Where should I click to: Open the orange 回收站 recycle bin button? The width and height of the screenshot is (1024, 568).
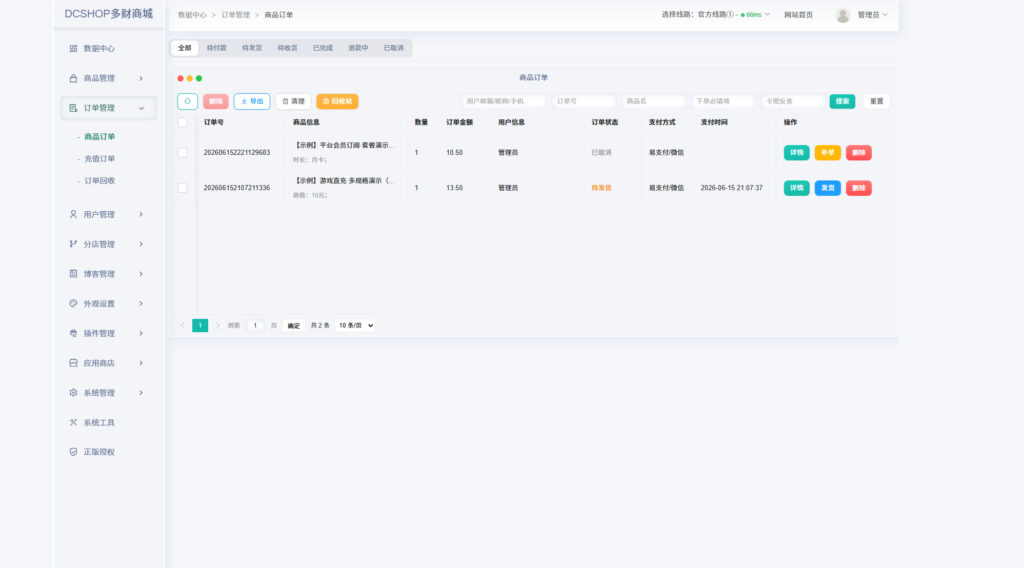[x=338, y=101]
